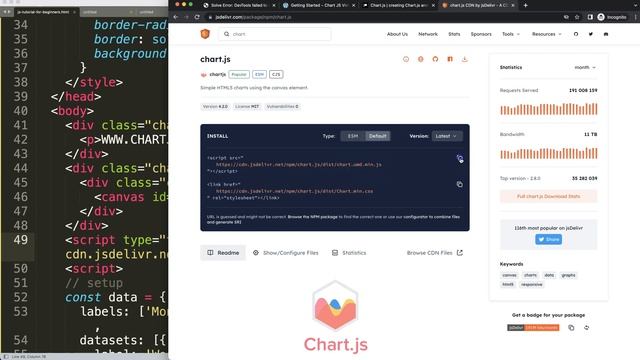
Task: Open chart.js npm package icon
Action: (450, 59)
